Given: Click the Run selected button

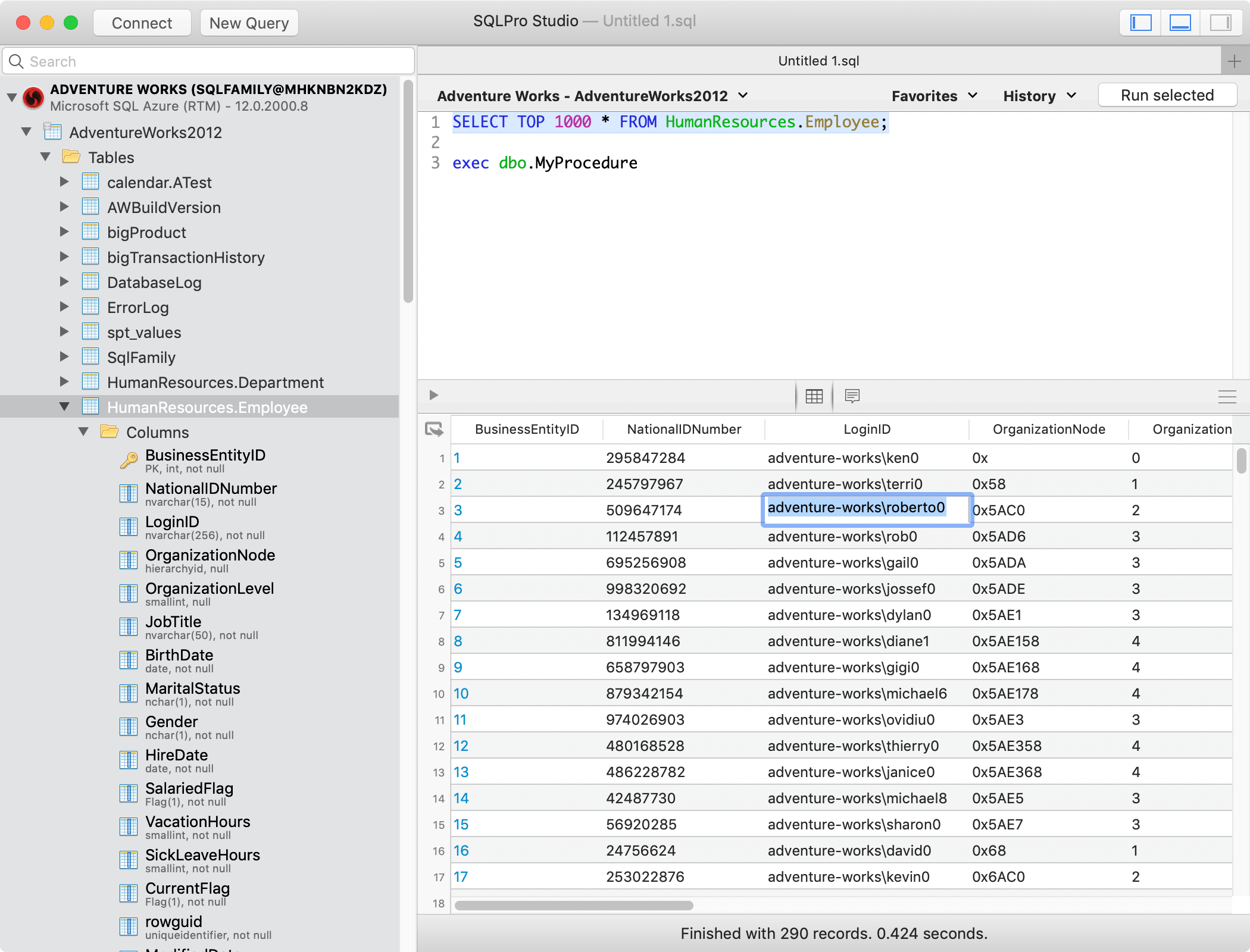Looking at the screenshot, I should pos(1167,95).
